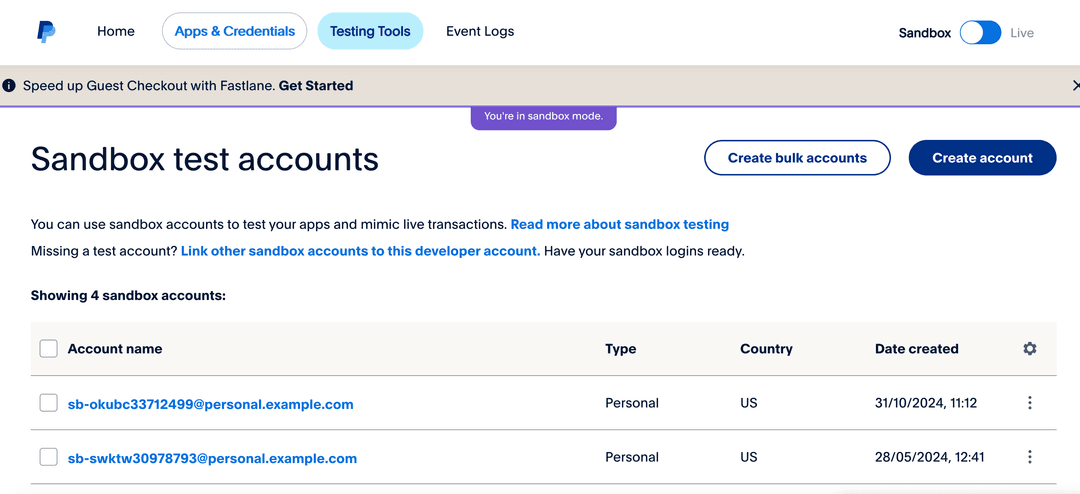Image resolution: width=1080 pixels, height=494 pixels.
Task: Open Apps & Credentials tab
Action: (235, 31)
